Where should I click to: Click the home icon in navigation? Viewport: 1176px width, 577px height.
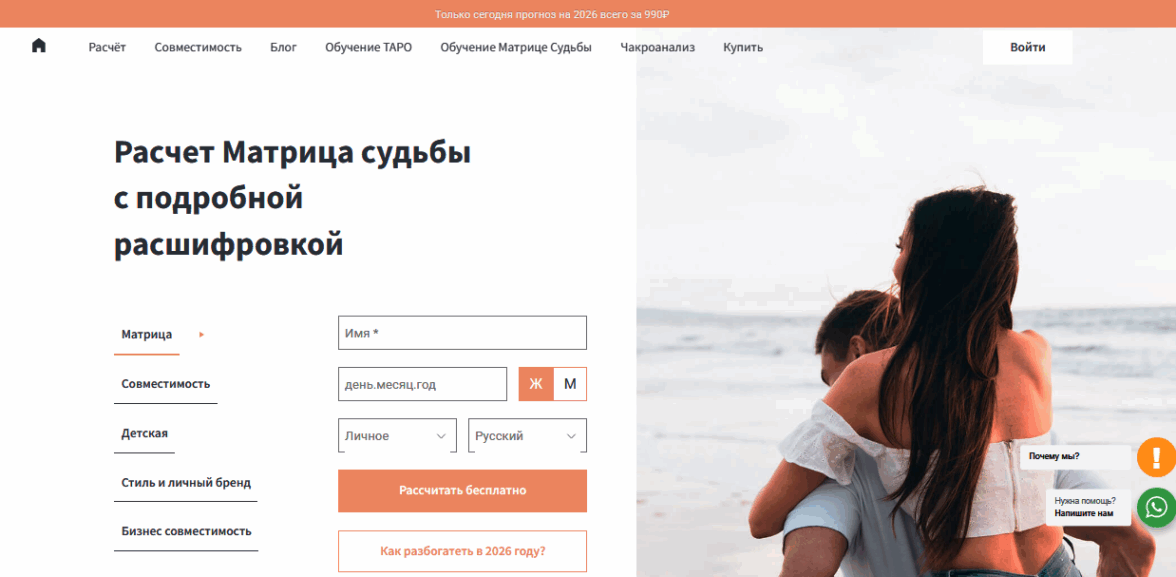39,46
